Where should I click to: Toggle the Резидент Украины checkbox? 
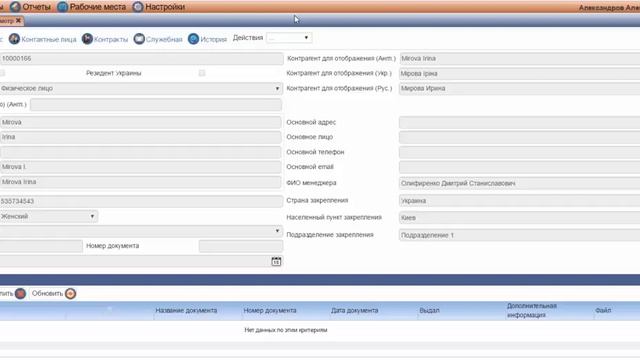202,73
